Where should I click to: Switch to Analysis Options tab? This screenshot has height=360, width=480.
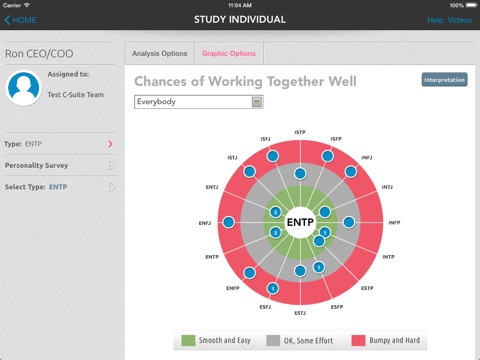pyautogui.click(x=159, y=53)
